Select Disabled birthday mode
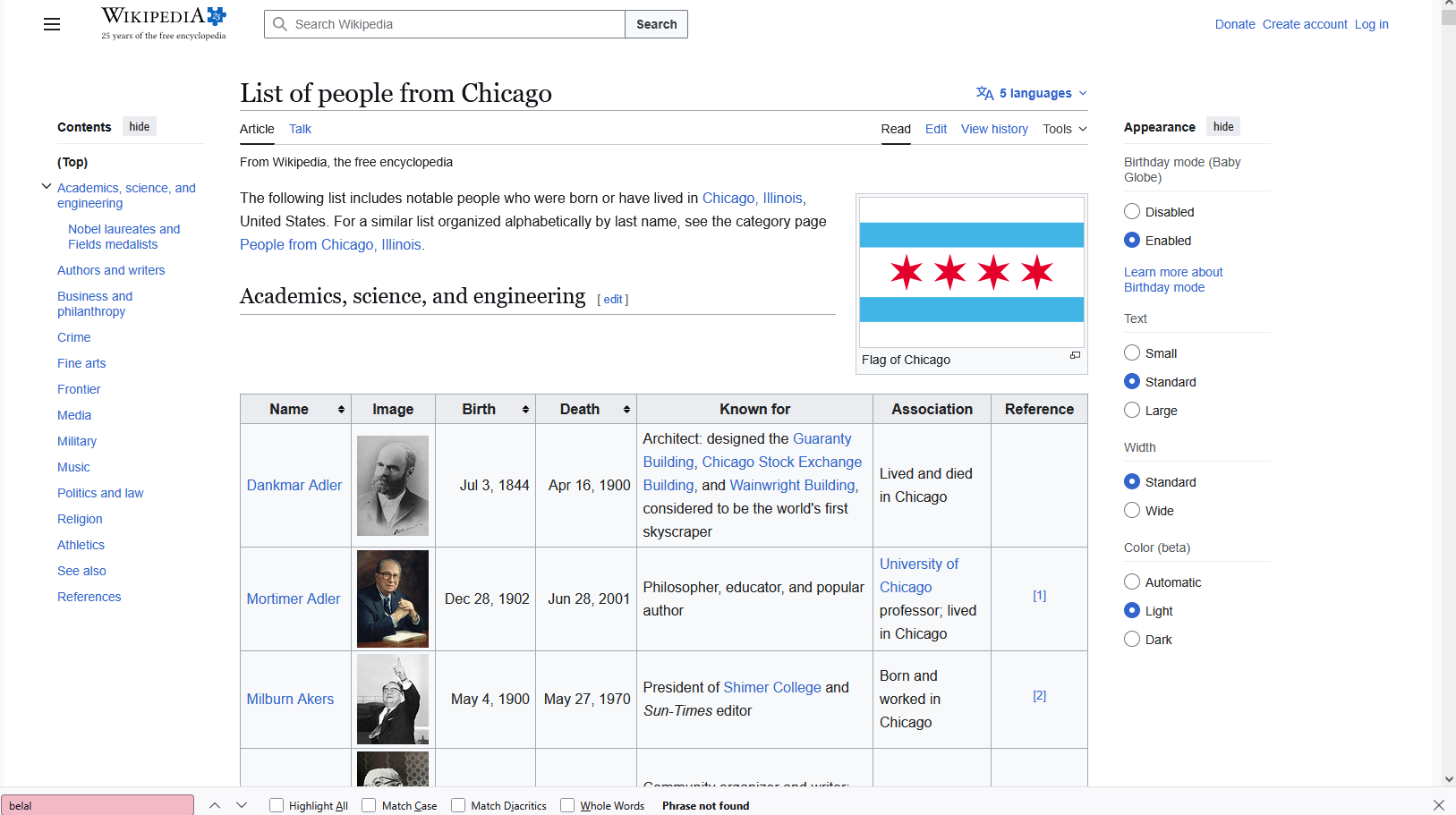This screenshot has width=1456, height=815. pos(1132,212)
